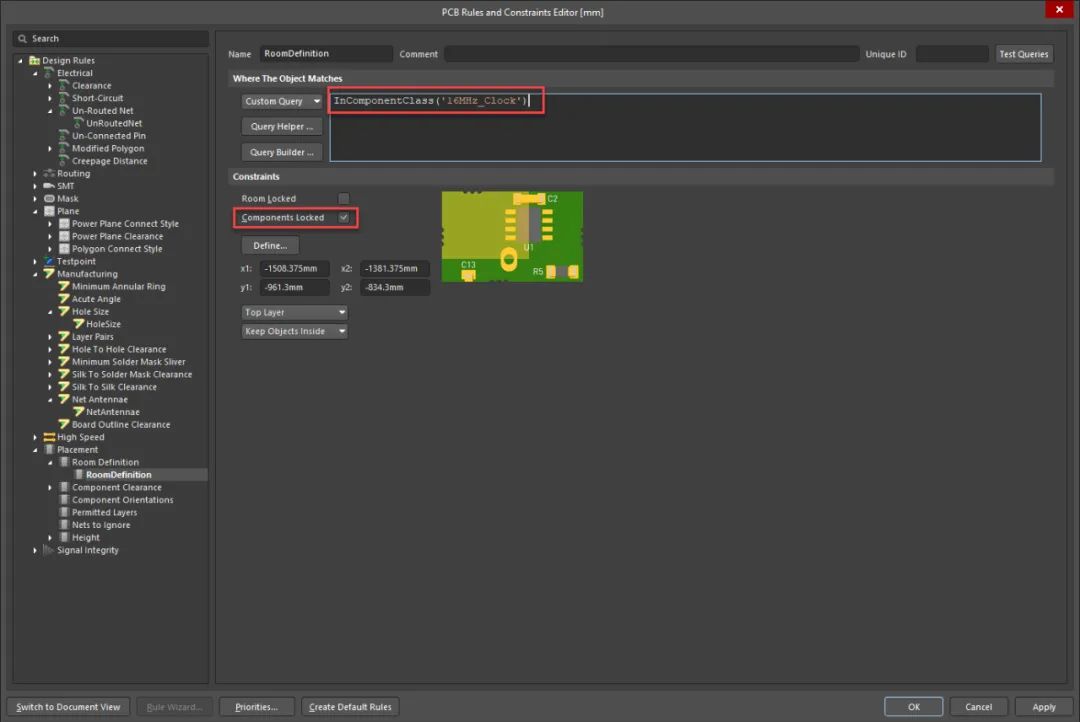Image resolution: width=1080 pixels, height=722 pixels.
Task: Click the Mask category icon
Action: [x=49, y=198]
